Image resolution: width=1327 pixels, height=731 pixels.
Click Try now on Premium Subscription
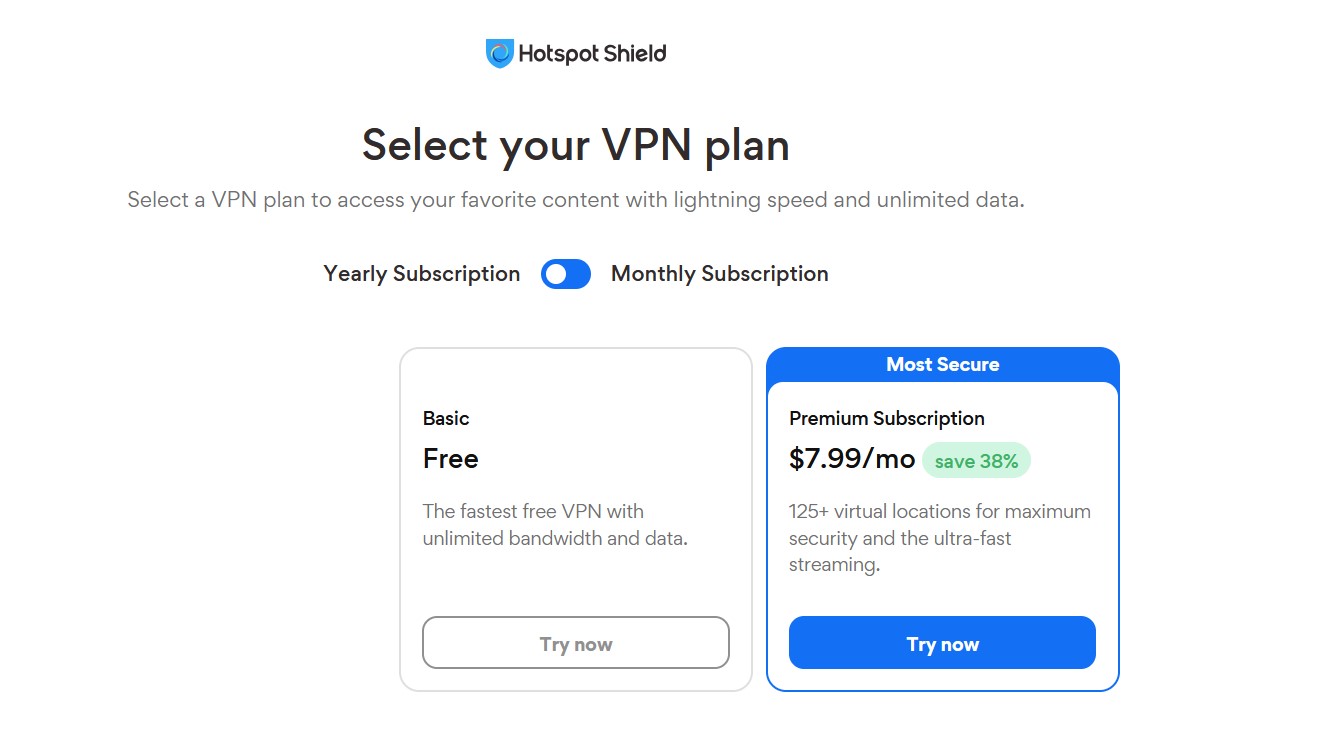942,643
